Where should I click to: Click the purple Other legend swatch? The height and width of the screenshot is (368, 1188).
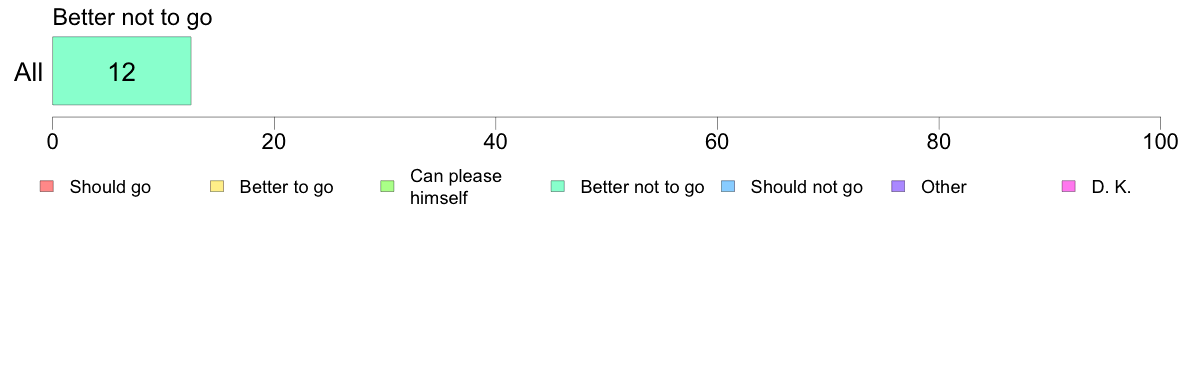899,187
